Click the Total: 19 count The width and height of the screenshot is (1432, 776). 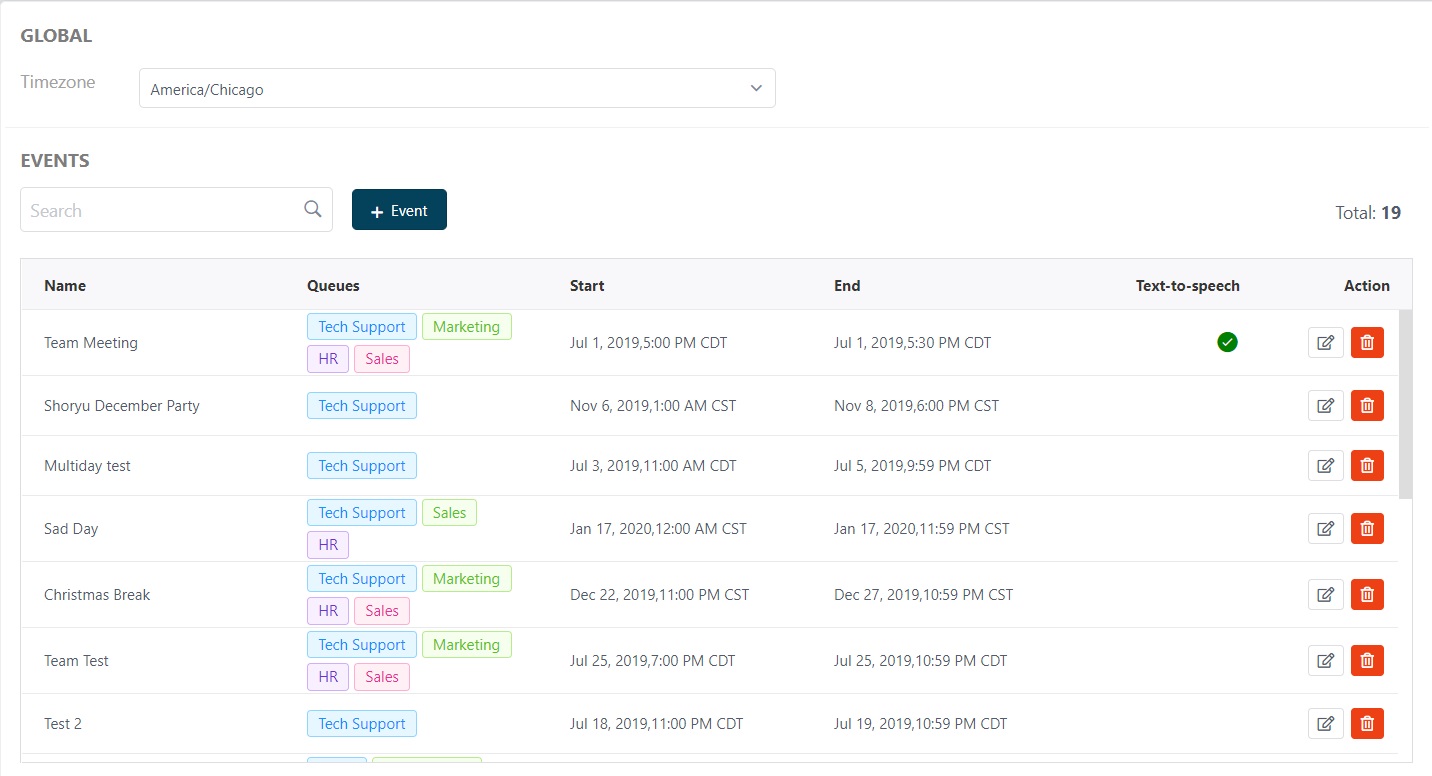pos(1368,213)
